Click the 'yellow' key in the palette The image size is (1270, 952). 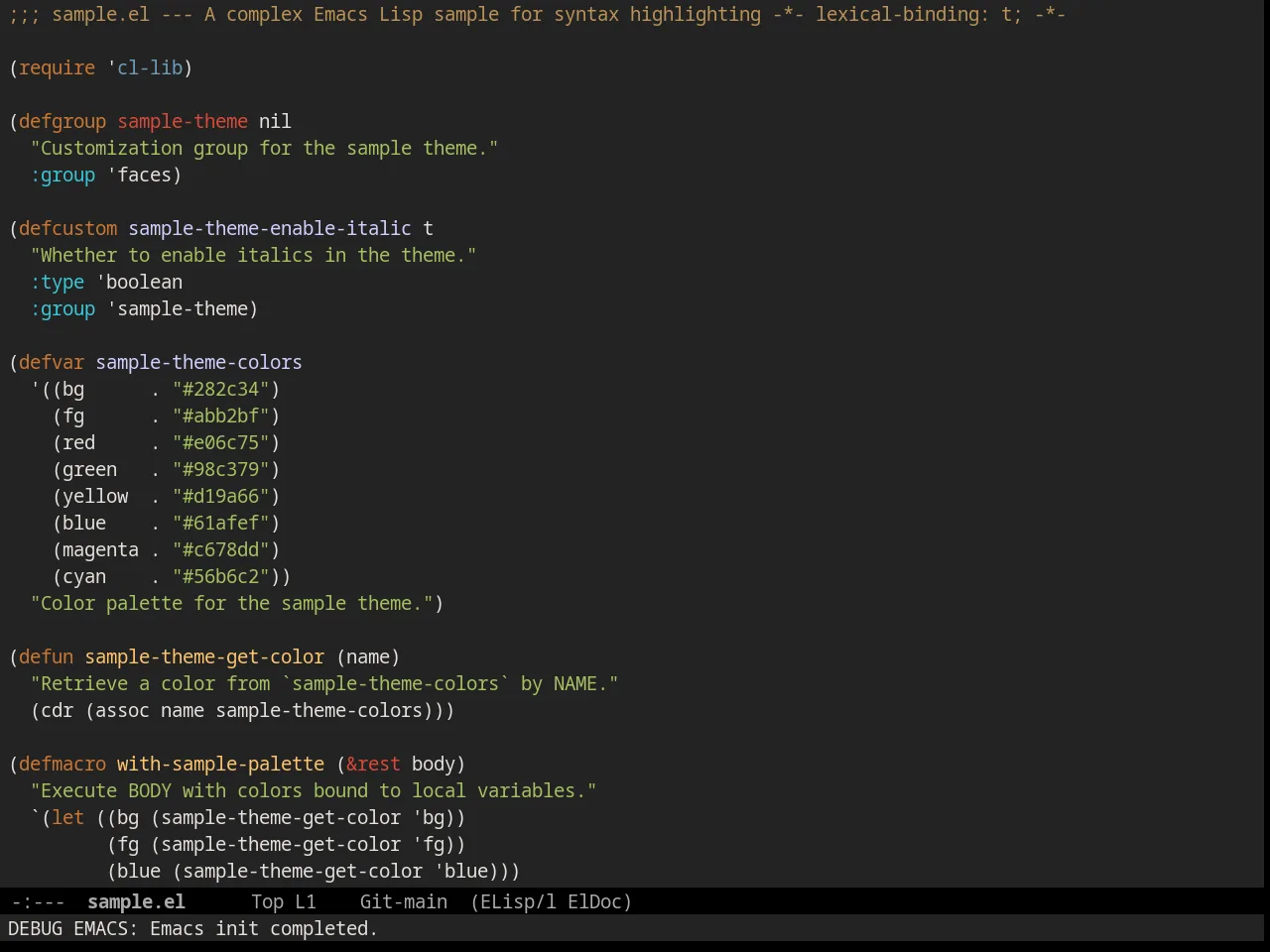point(95,496)
